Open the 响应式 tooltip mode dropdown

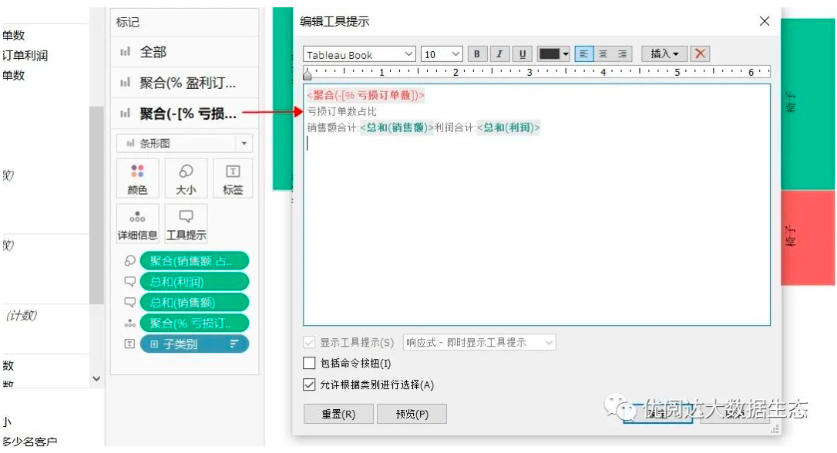pos(479,343)
